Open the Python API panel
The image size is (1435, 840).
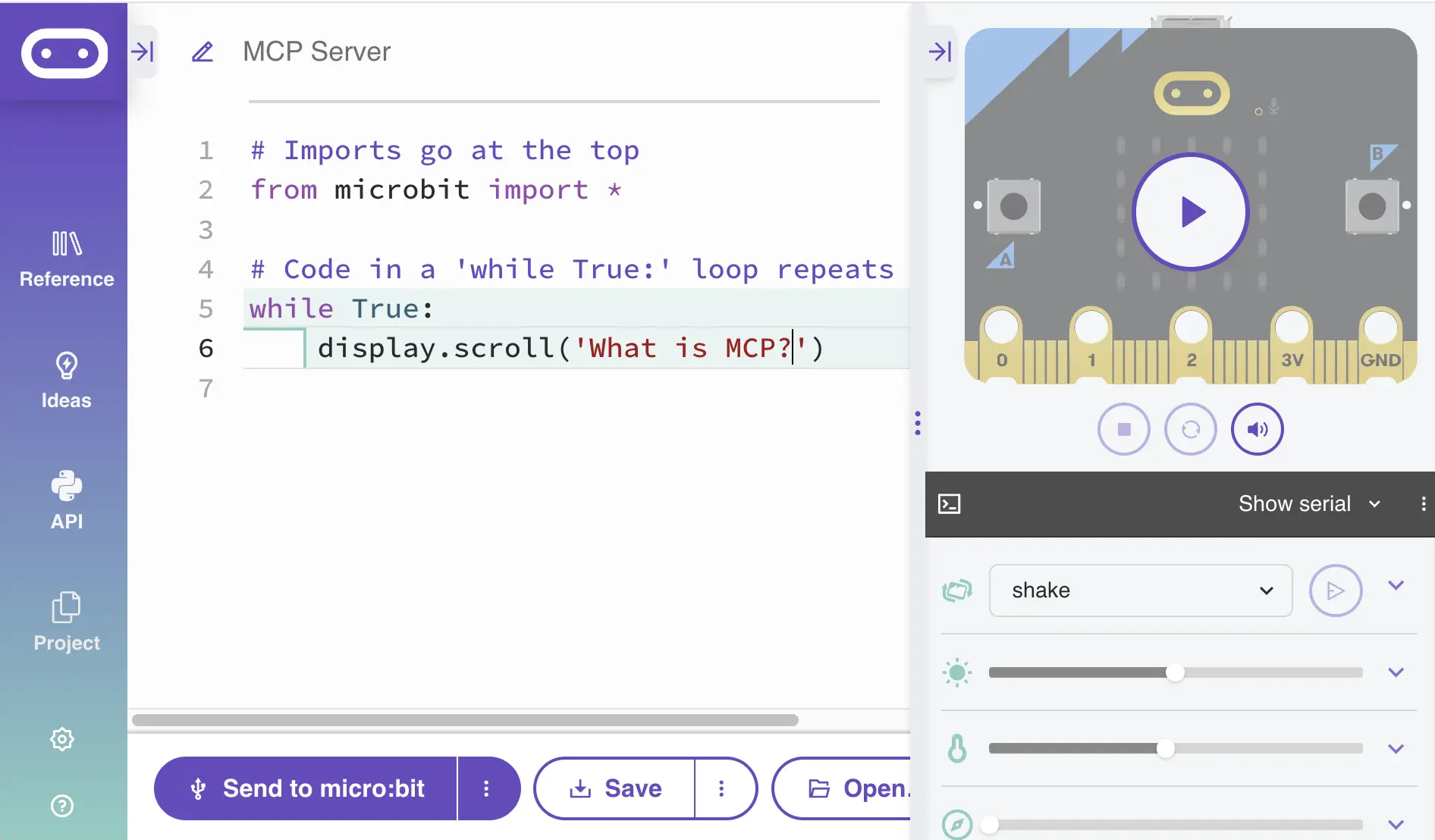(65, 500)
